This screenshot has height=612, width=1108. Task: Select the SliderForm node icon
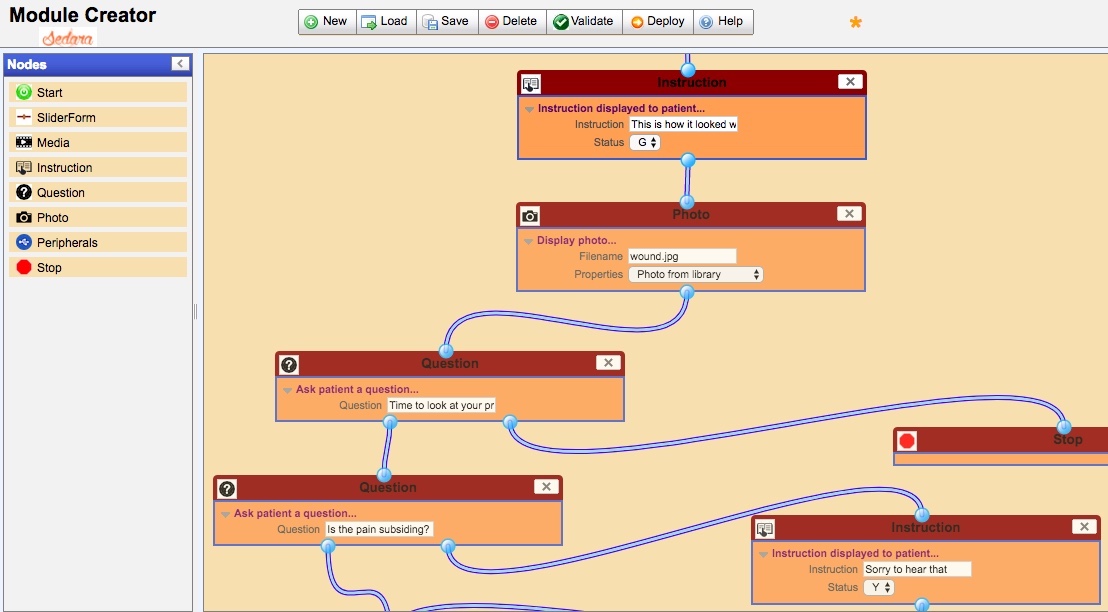pyautogui.click(x=24, y=117)
